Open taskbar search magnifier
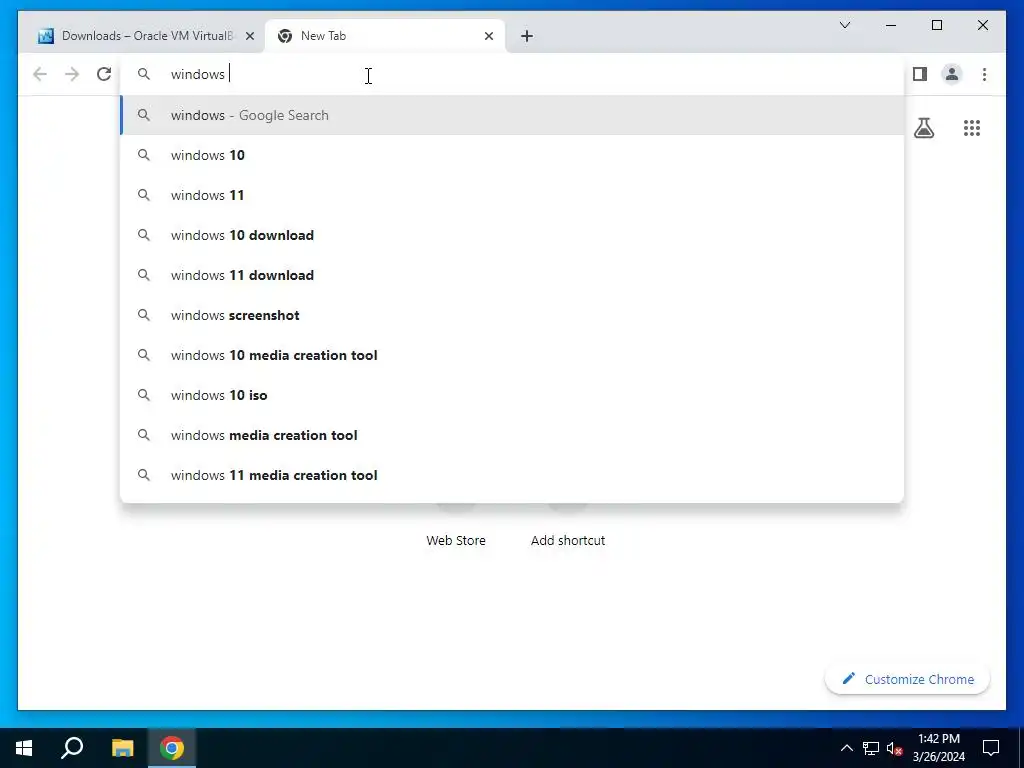Screen dimensions: 1024x768 click(x=72, y=748)
